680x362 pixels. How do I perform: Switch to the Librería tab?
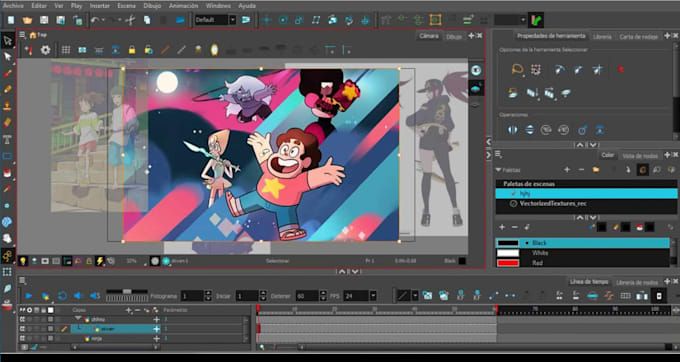(602, 37)
